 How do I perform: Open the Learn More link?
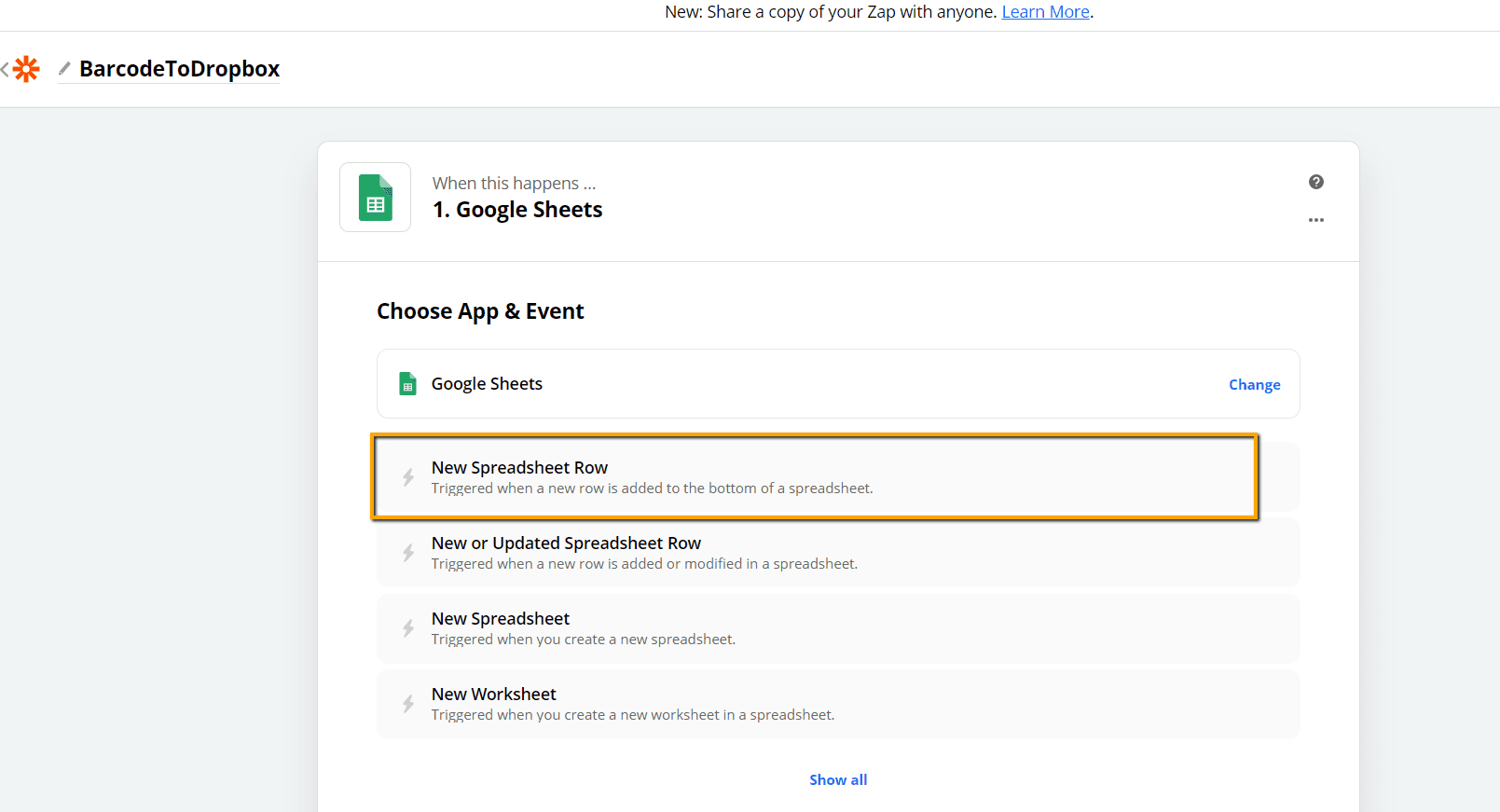point(1045,12)
